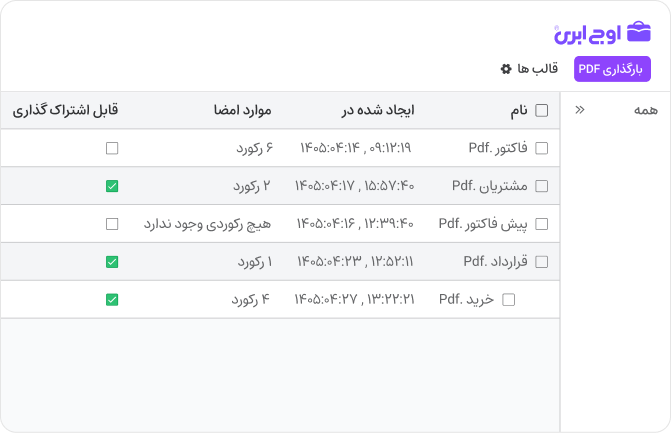
Task: Disable sharing for قرارداد .Pdf
Action: pyautogui.click(x=112, y=262)
